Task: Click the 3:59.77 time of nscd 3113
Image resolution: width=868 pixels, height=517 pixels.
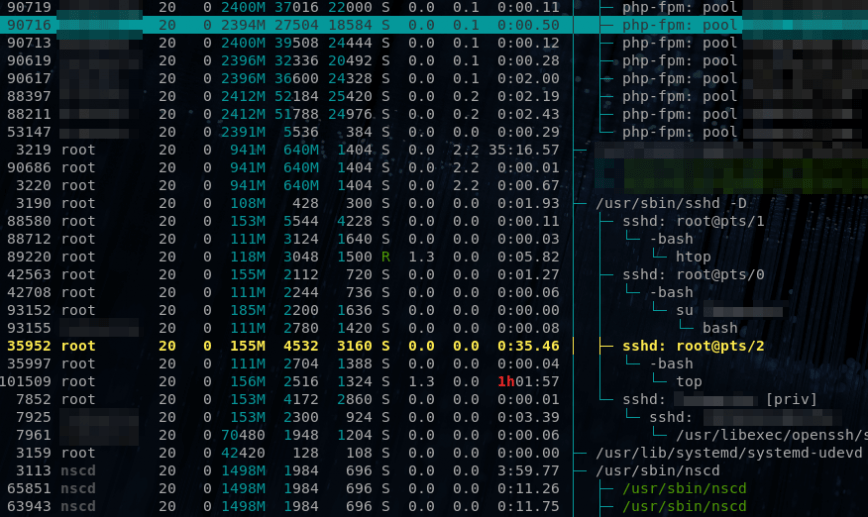Action: click(x=528, y=471)
